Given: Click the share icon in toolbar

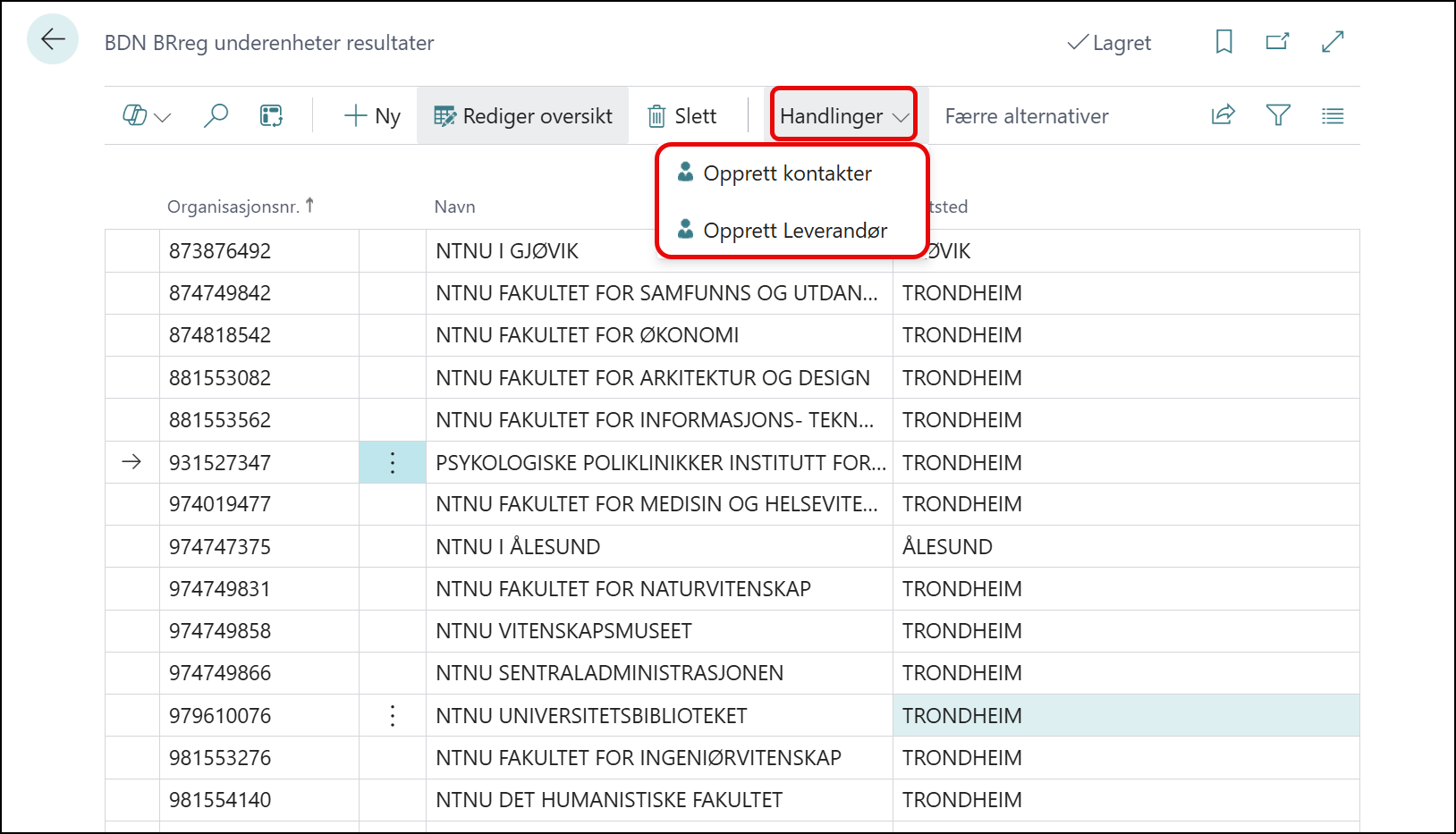Looking at the screenshot, I should point(1223,115).
